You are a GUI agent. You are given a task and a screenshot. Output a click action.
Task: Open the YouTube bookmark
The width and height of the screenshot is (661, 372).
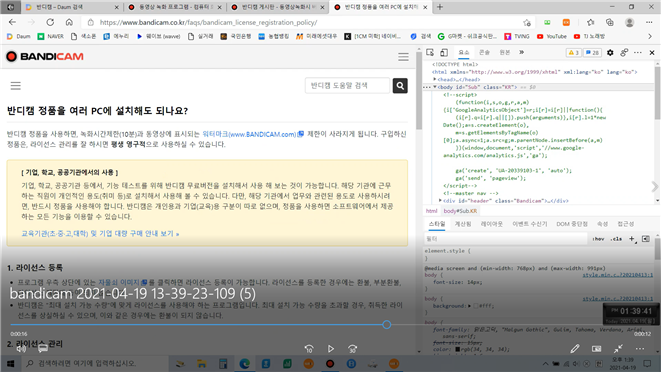coord(552,37)
